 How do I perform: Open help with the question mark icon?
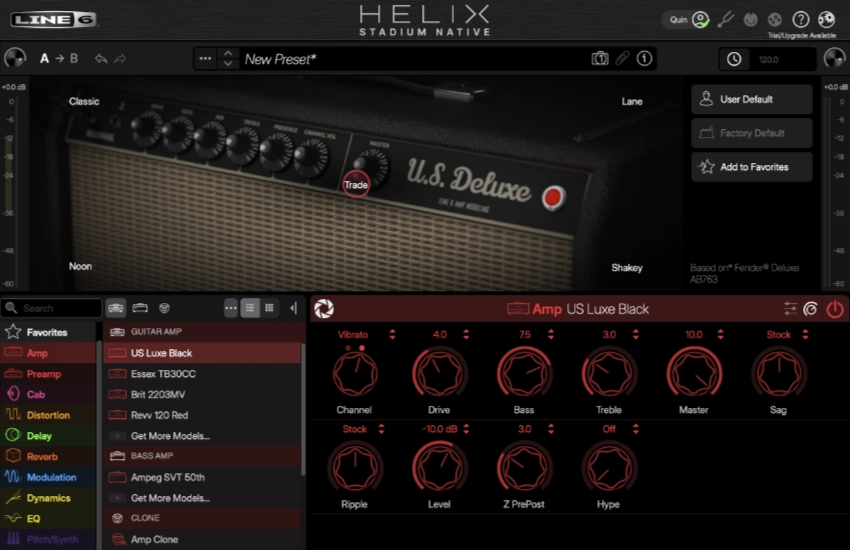[x=801, y=20]
